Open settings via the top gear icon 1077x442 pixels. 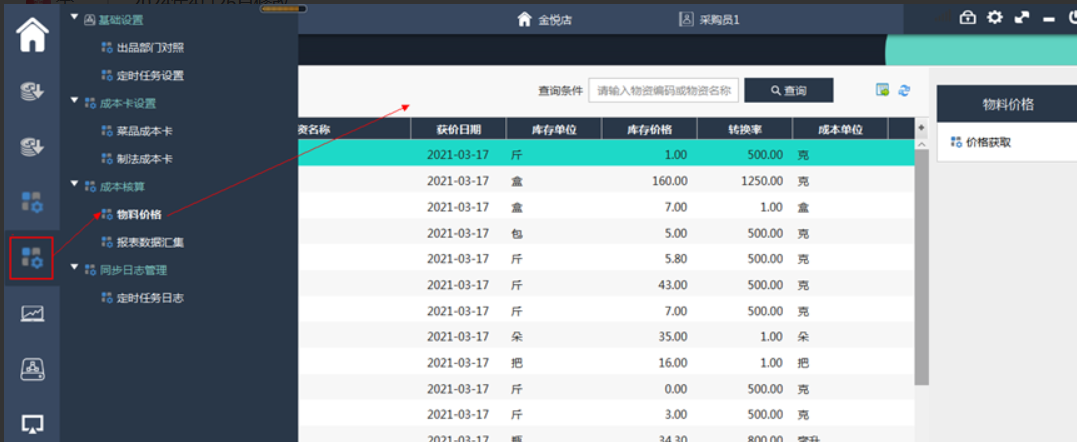coord(994,17)
